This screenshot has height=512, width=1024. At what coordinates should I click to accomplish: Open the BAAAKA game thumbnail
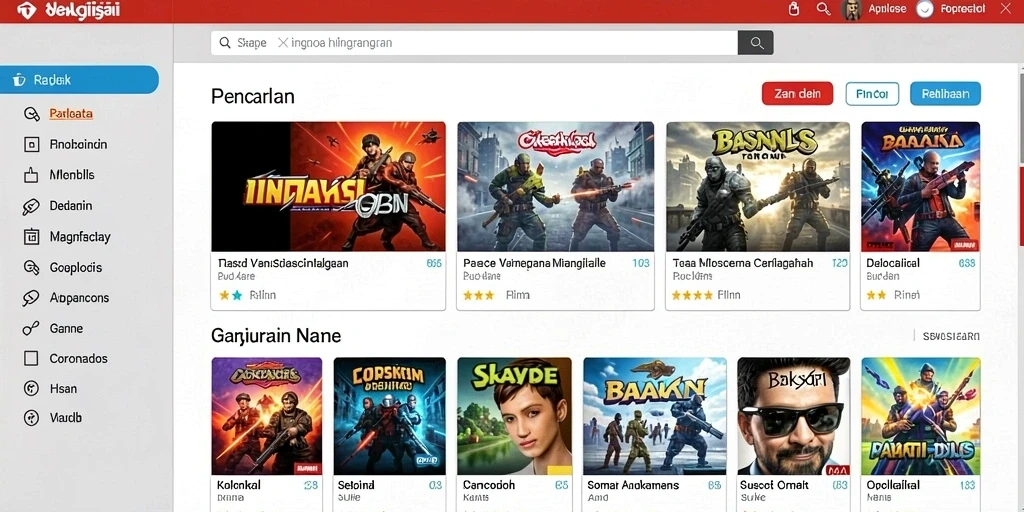(x=921, y=186)
